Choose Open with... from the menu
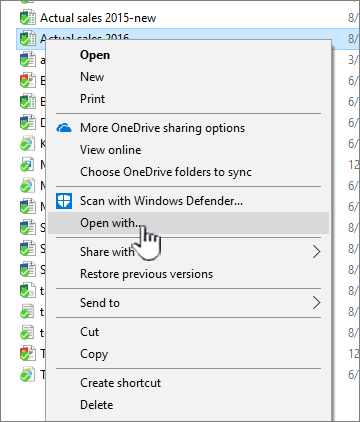 pyautogui.click(x=188, y=223)
